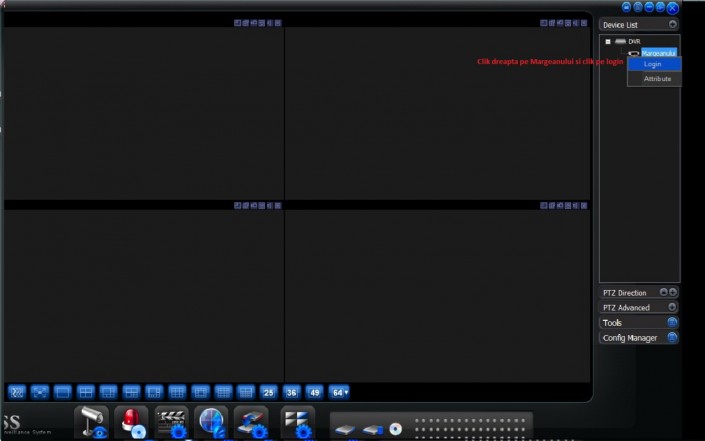
Task: Switch to 49-window layout
Action: pos(315,392)
